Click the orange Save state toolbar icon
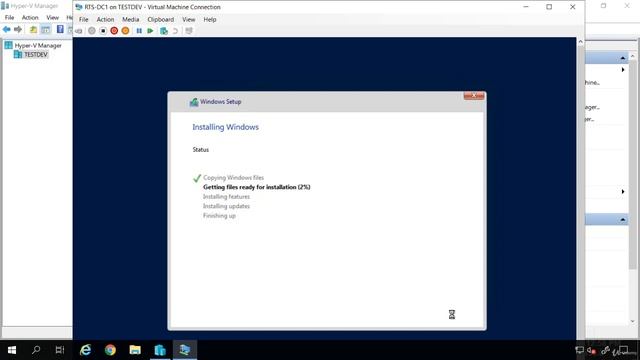 [x=125, y=31]
